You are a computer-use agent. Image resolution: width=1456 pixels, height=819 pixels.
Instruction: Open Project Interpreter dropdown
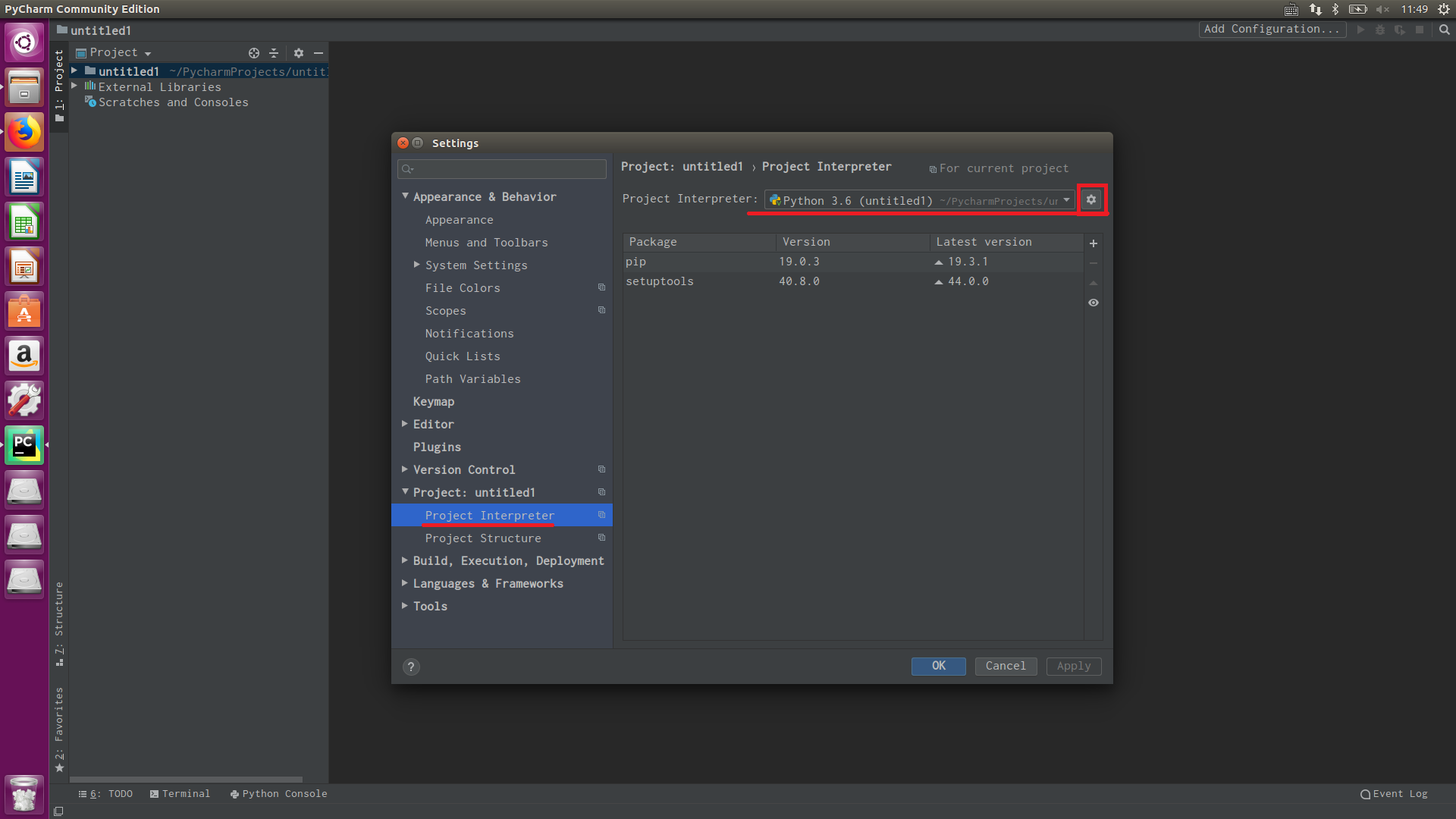pos(919,200)
